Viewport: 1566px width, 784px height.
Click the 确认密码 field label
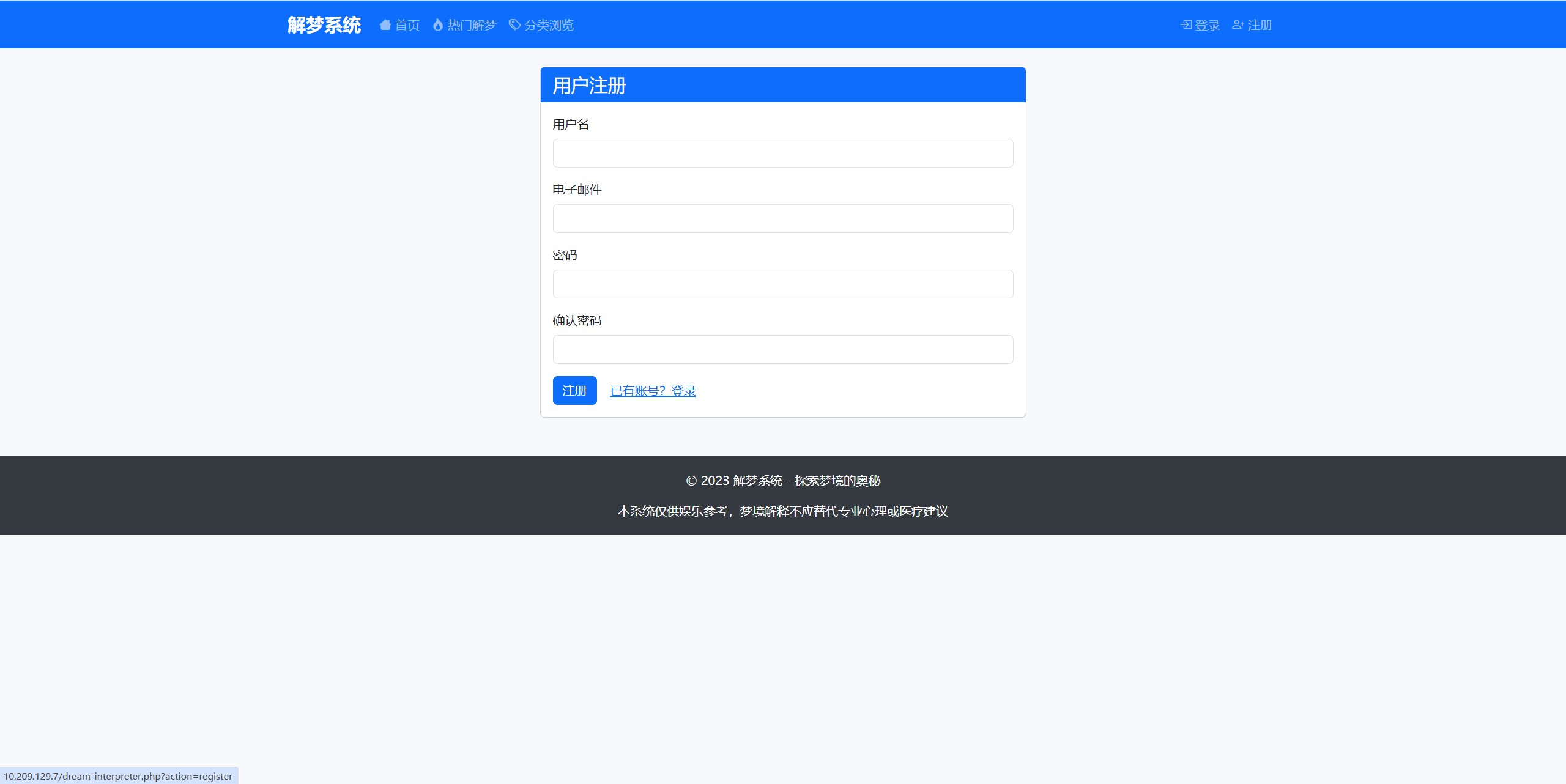click(577, 321)
